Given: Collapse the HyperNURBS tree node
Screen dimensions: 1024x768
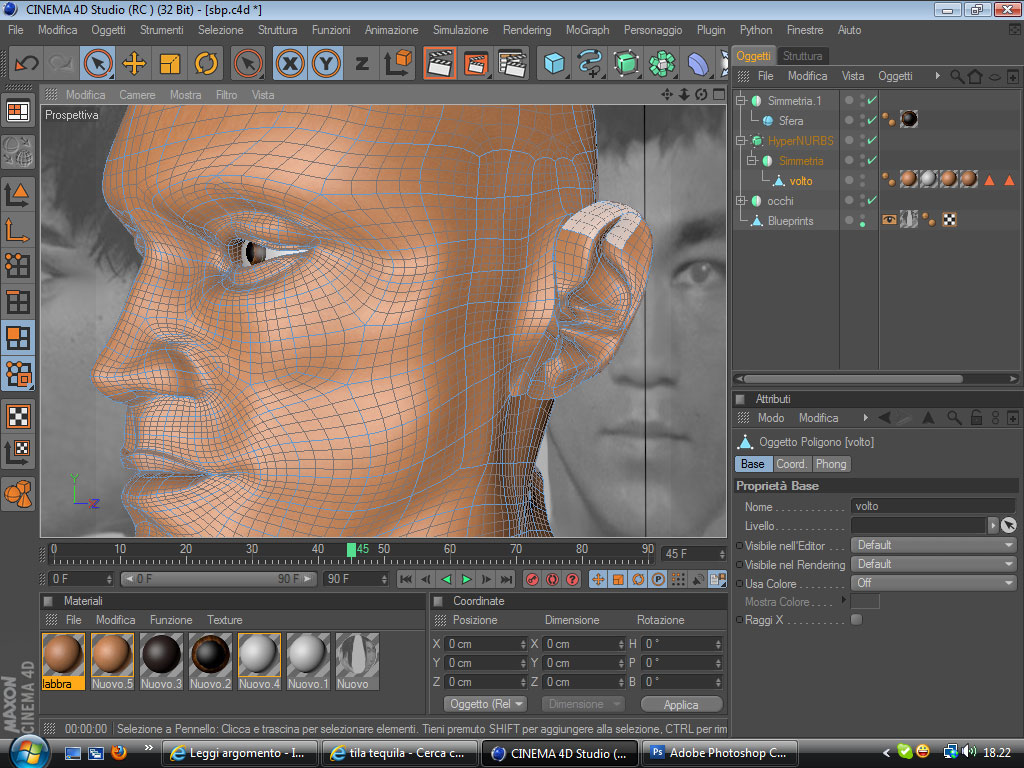Looking at the screenshot, I should pos(741,141).
